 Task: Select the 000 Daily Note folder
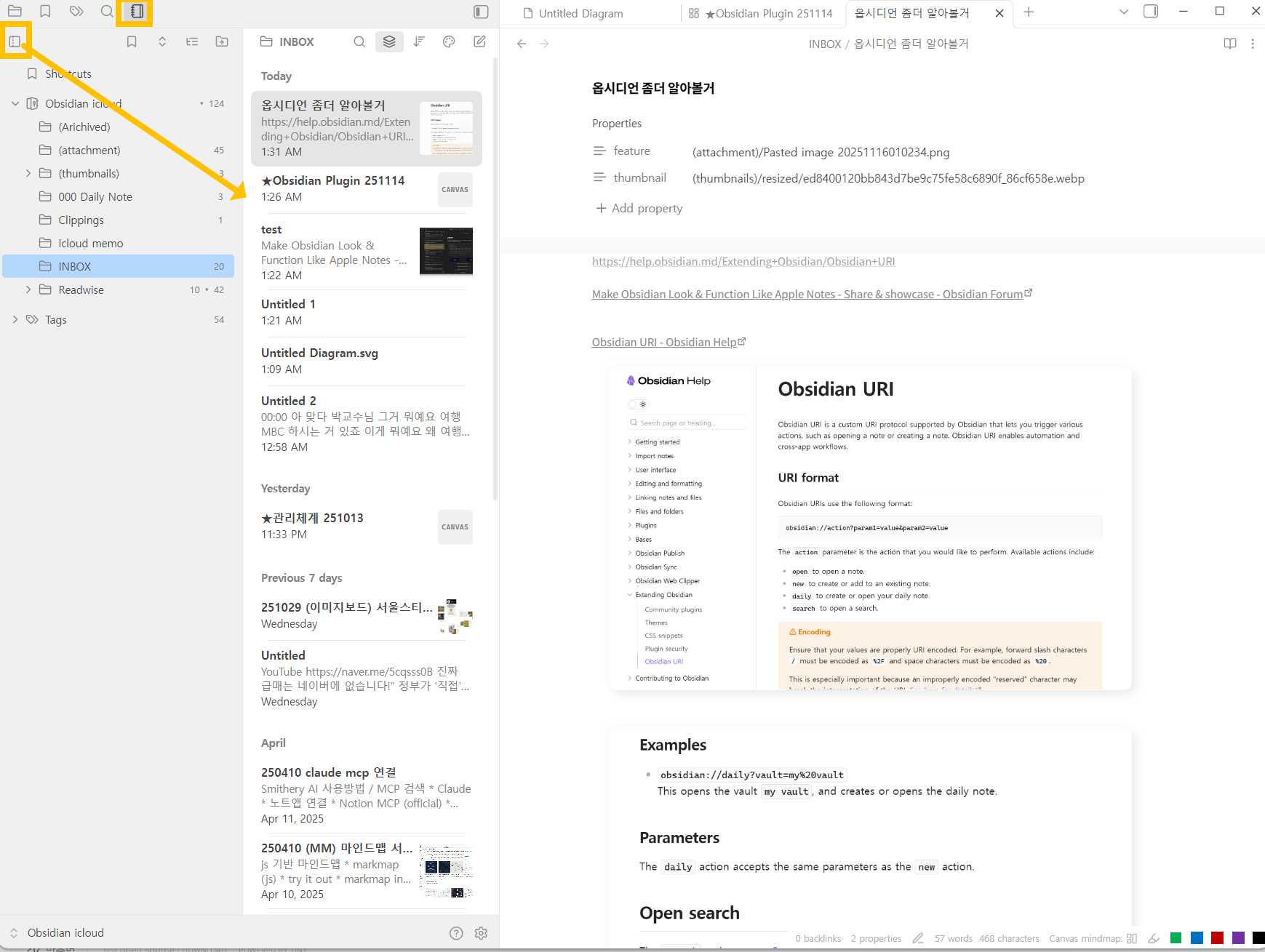point(119,196)
